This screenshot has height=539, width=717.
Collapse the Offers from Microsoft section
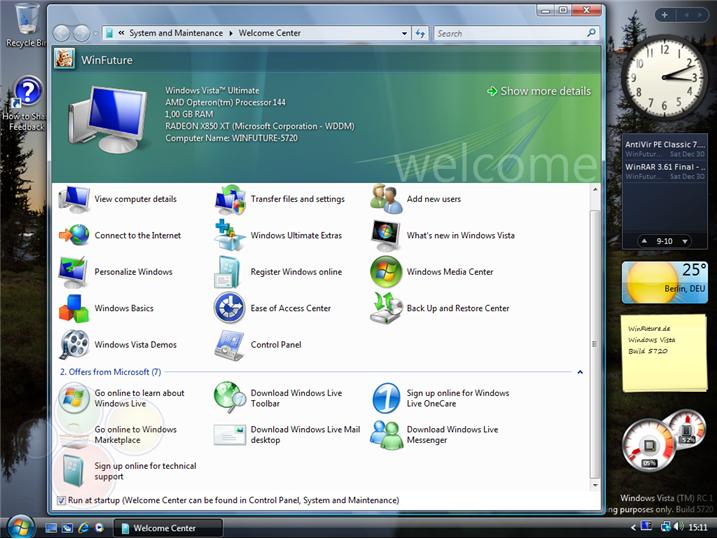(x=579, y=372)
